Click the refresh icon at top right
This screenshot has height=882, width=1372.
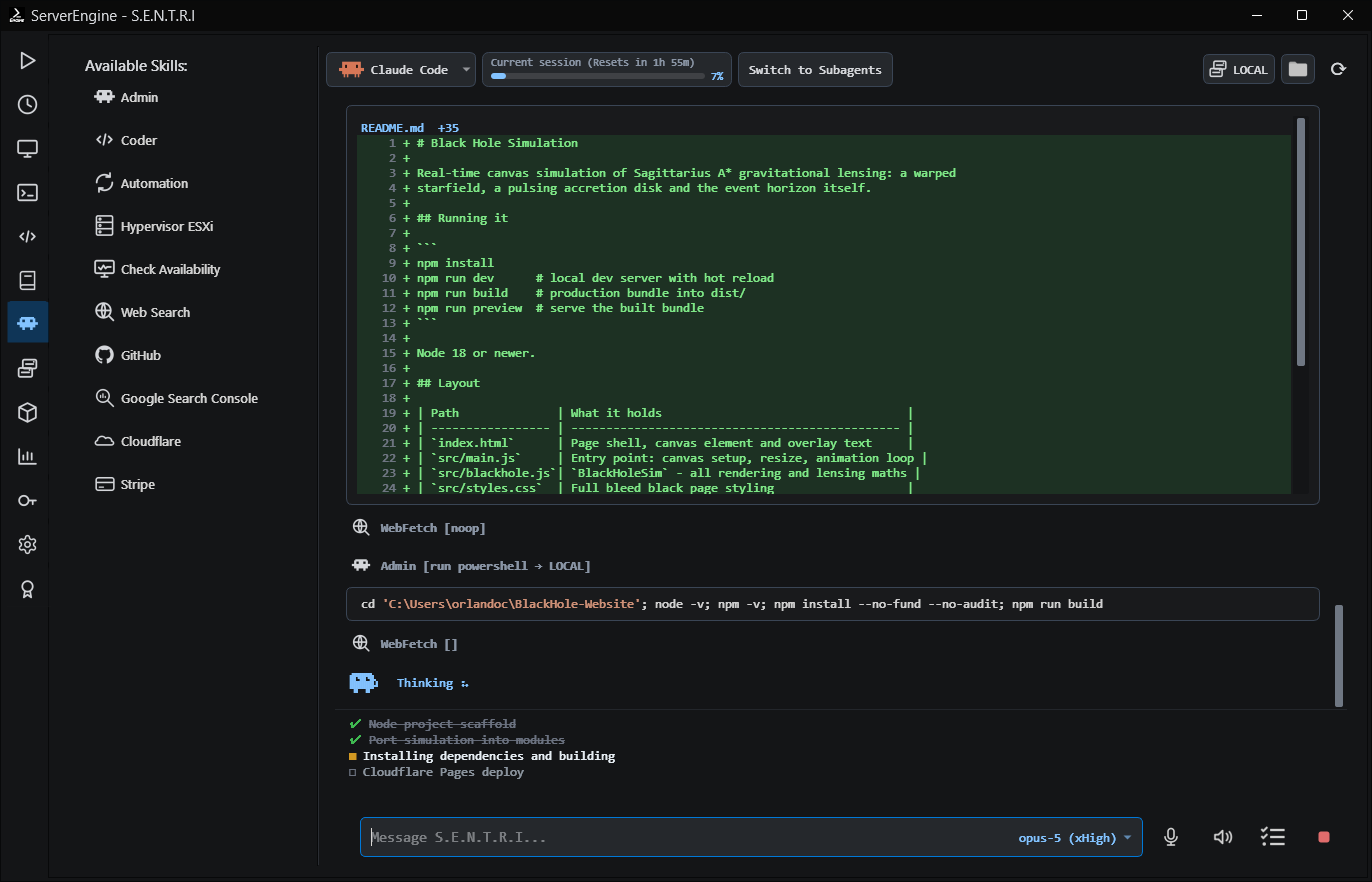coord(1338,69)
